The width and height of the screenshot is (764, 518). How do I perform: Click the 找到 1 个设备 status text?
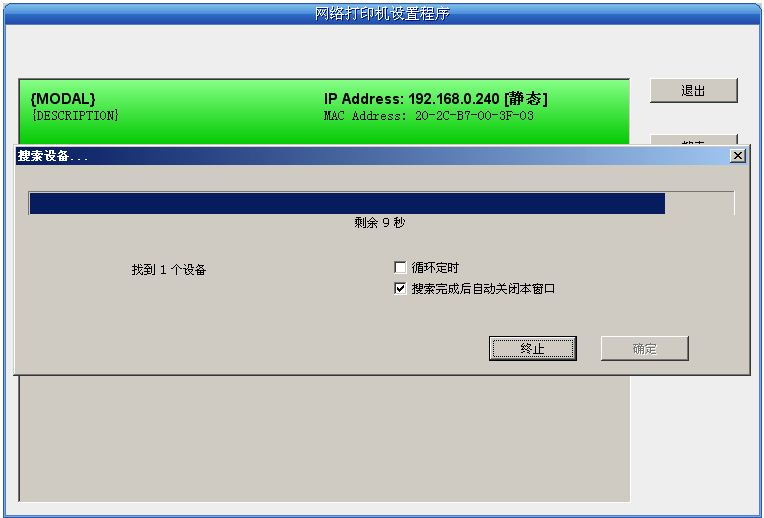click(x=169, y=269)
